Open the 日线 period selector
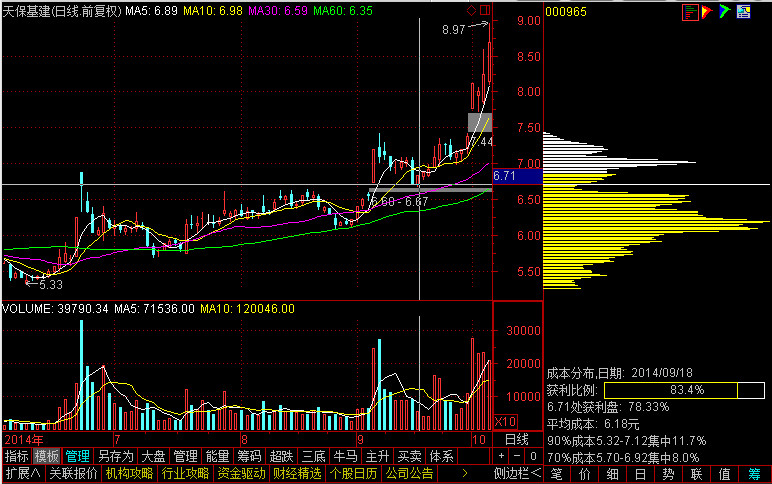This screenshot has width=772, height=484. [x=516, y=440]
